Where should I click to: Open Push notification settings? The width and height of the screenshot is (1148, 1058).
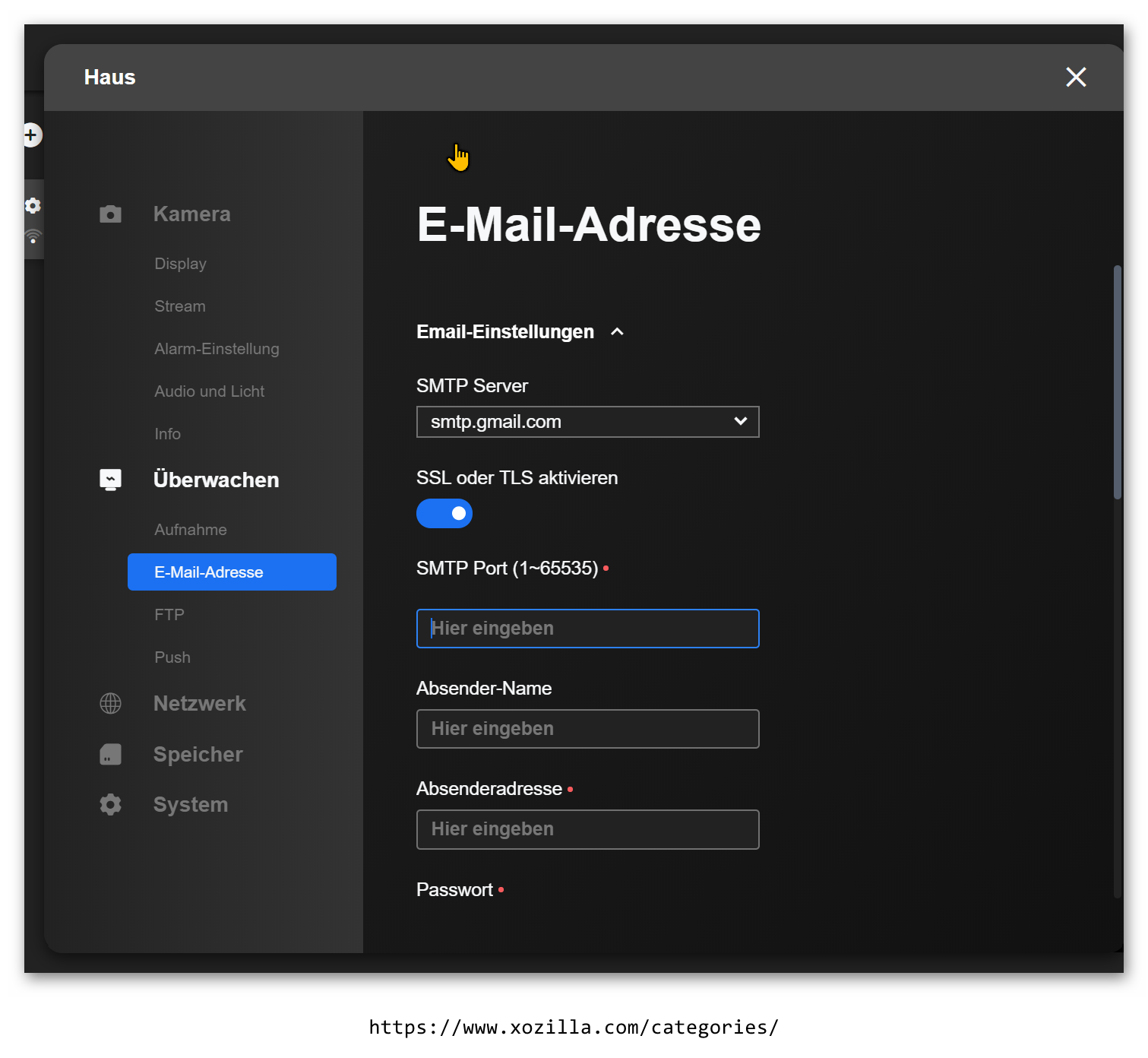(x=172, y=657)
